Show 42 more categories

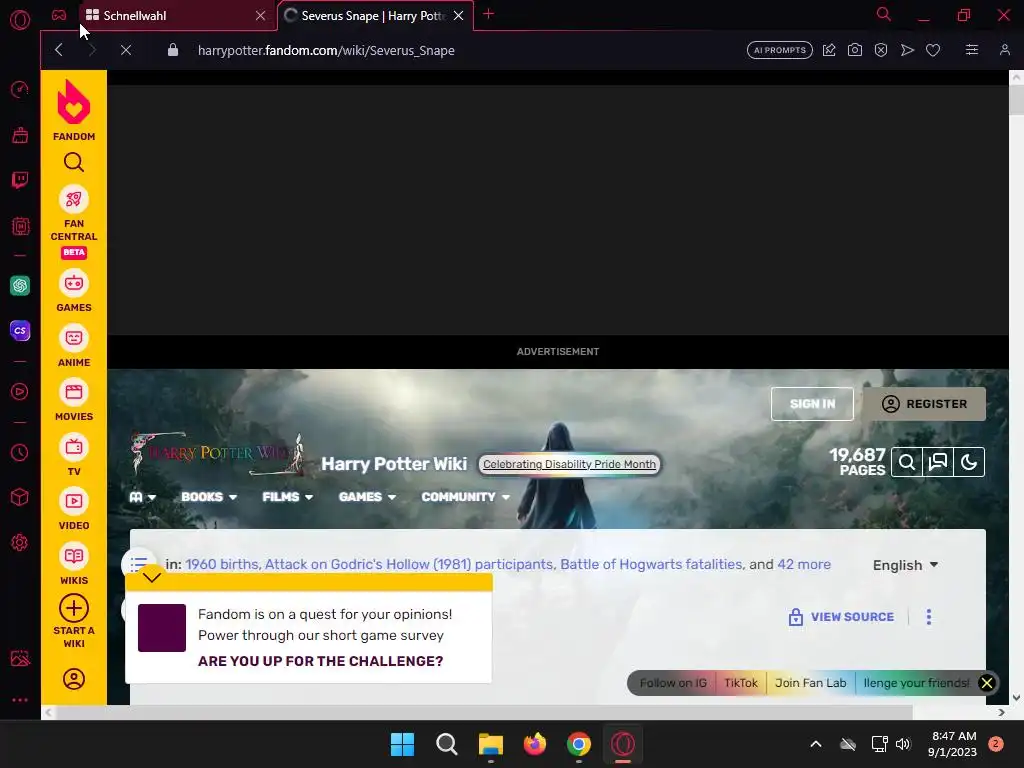804,564
